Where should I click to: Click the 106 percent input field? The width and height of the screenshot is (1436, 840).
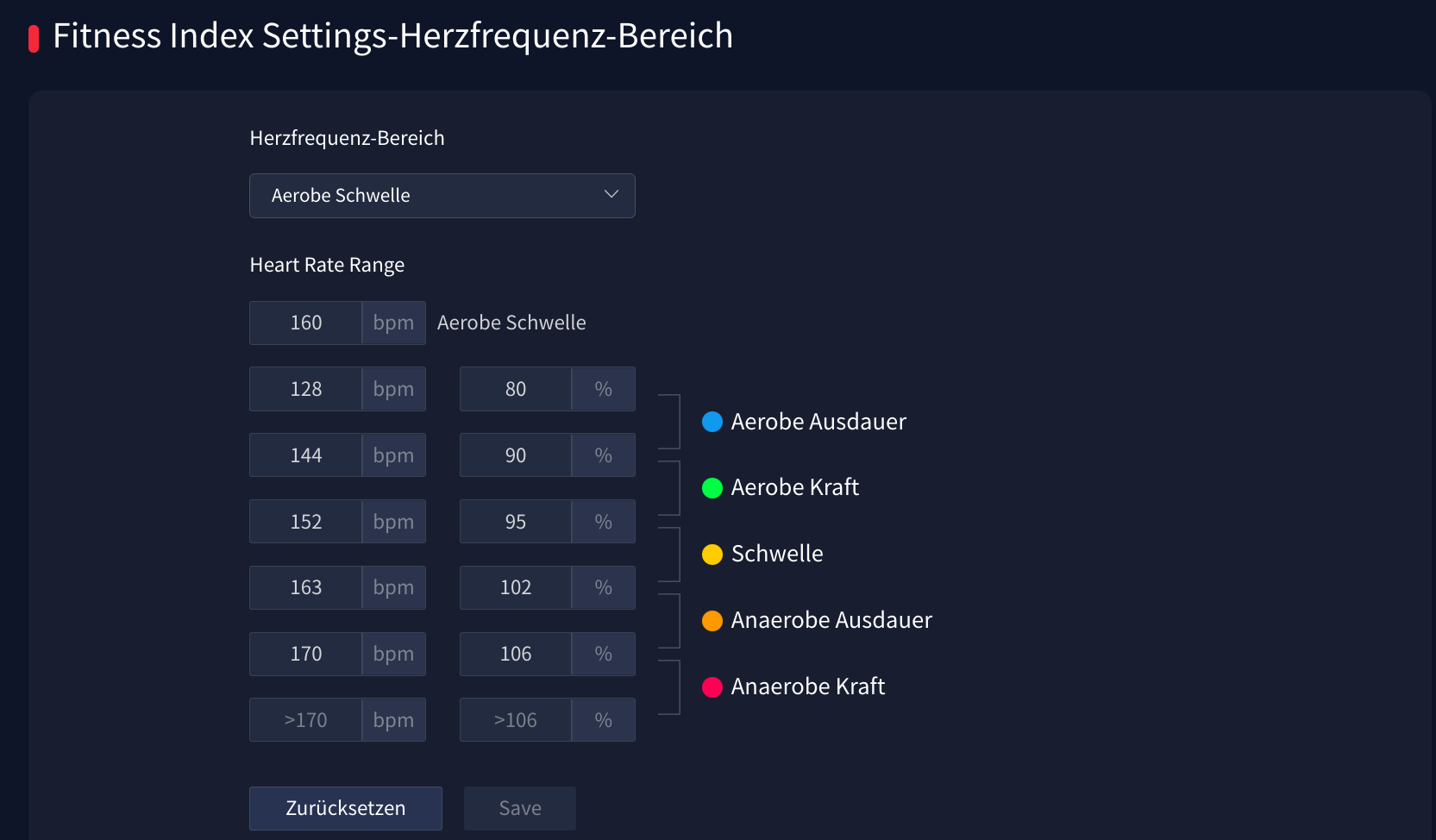(x=516, y=655)
